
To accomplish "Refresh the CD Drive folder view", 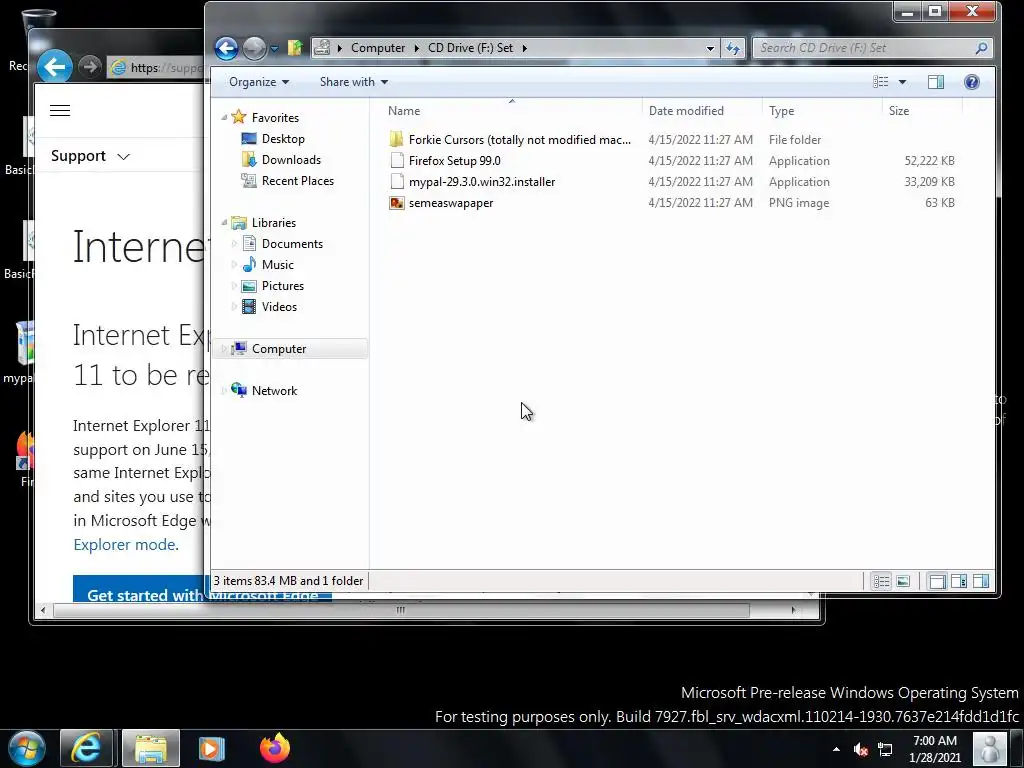I will [733, 48].
